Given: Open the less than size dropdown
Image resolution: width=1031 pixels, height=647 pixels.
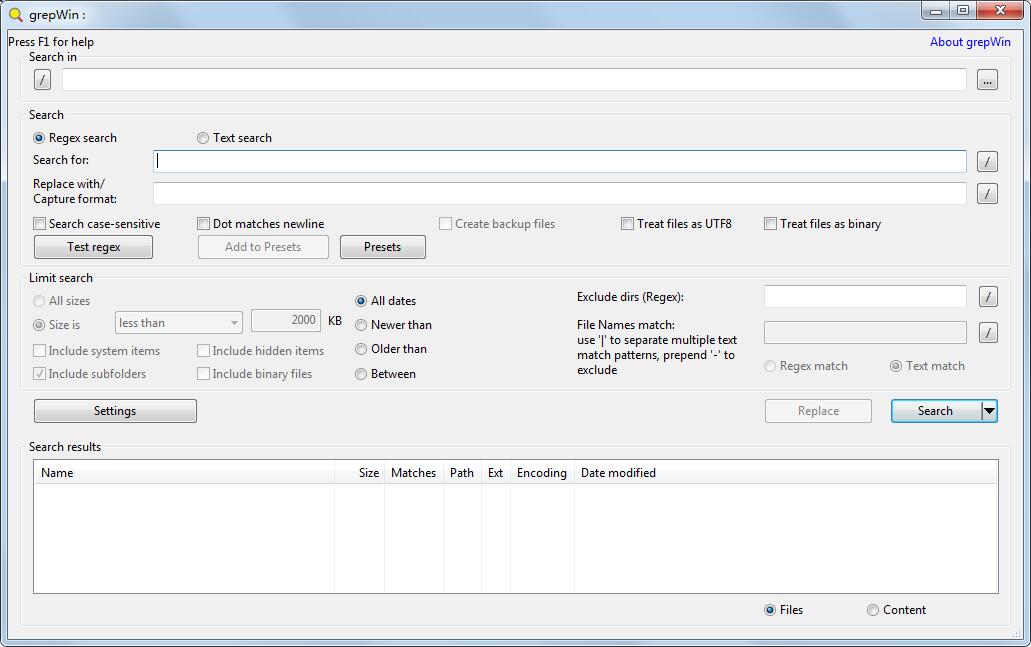Looking at the screenshot, I should [179, 322].
